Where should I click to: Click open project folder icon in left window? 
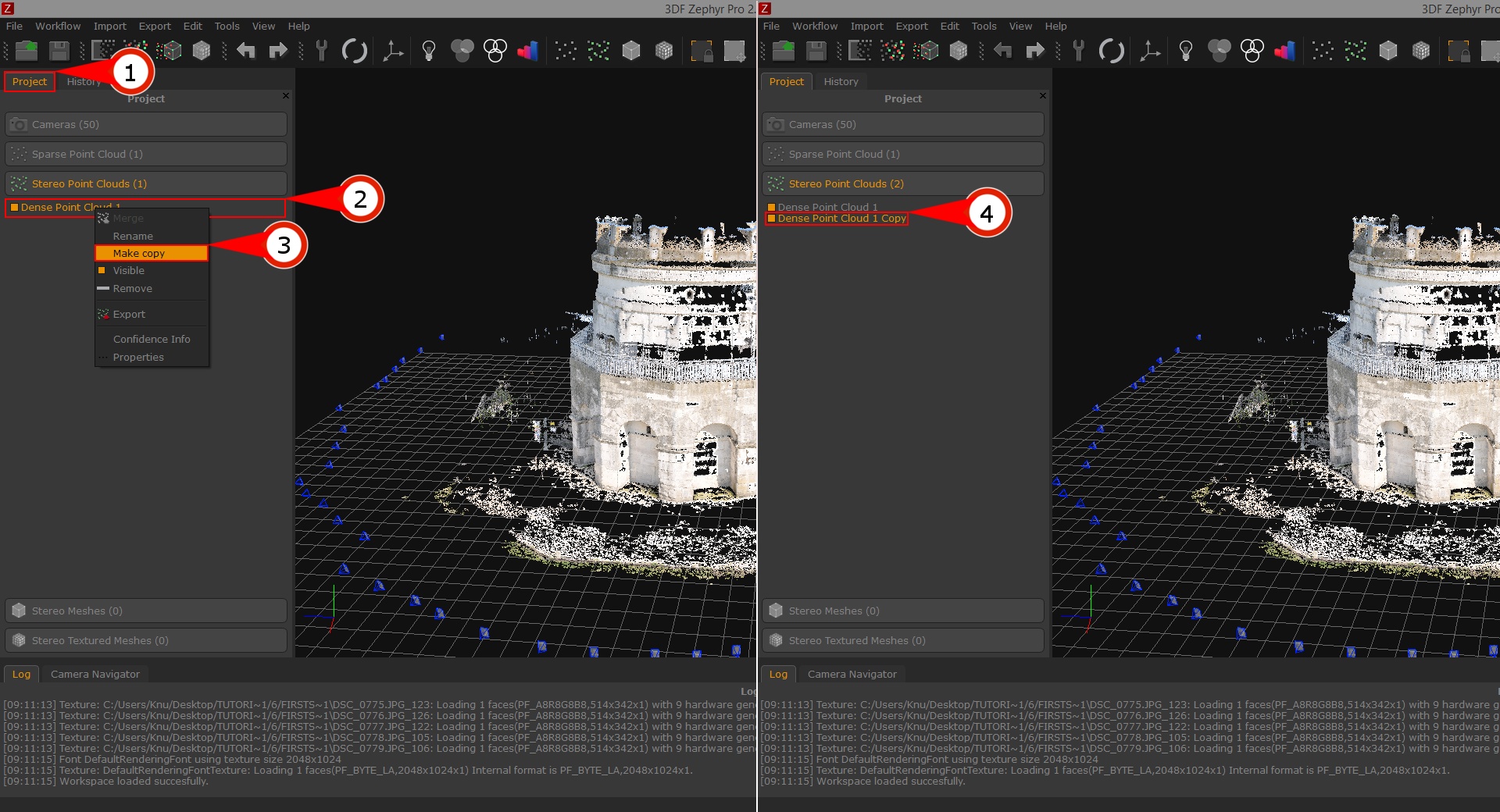(27, 51)
